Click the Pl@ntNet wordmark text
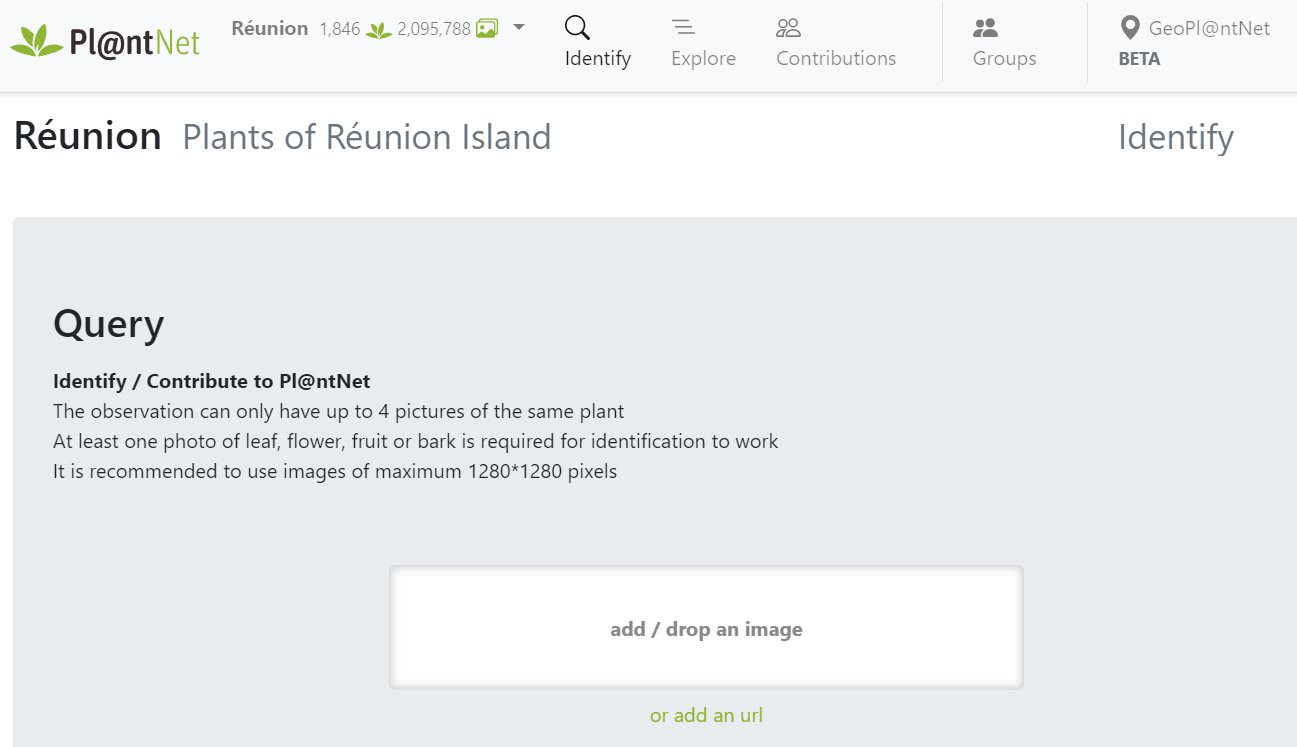This screenshot has height=747, width=1297. 135,42
